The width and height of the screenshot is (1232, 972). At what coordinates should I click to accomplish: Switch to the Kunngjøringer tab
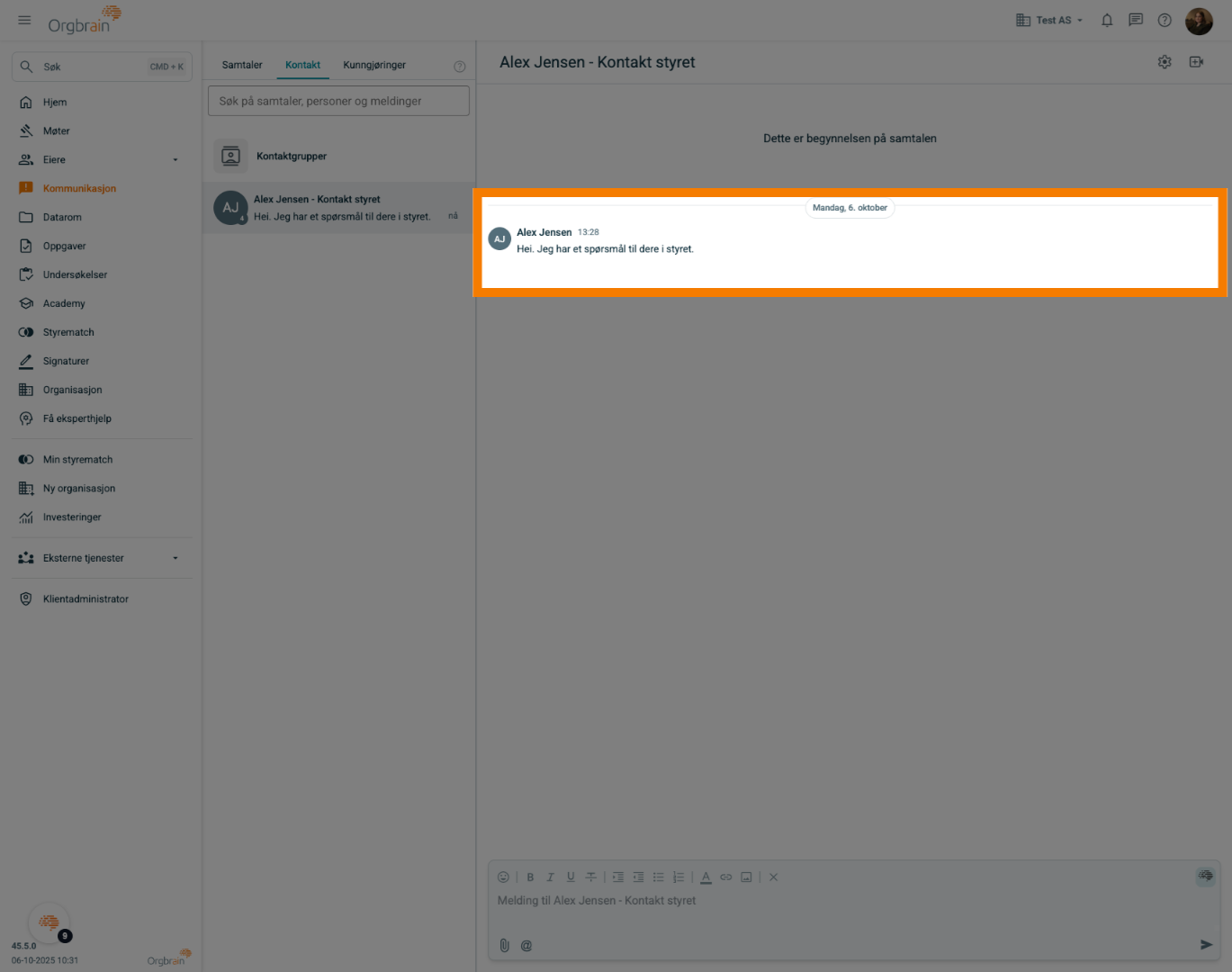click(374, 65)
